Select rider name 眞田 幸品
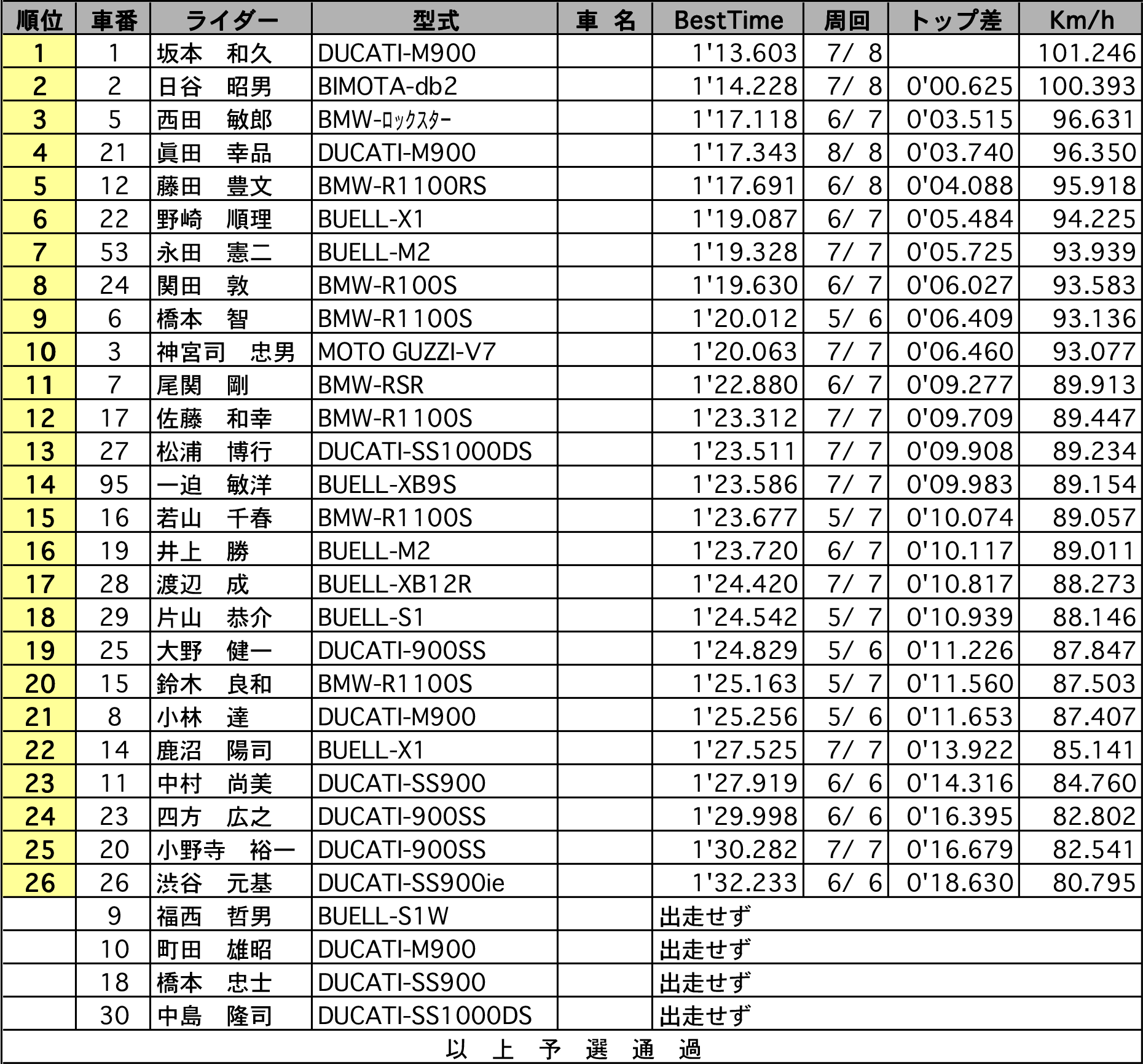This screenshot has width=1143, height=1064. point(214,152)
